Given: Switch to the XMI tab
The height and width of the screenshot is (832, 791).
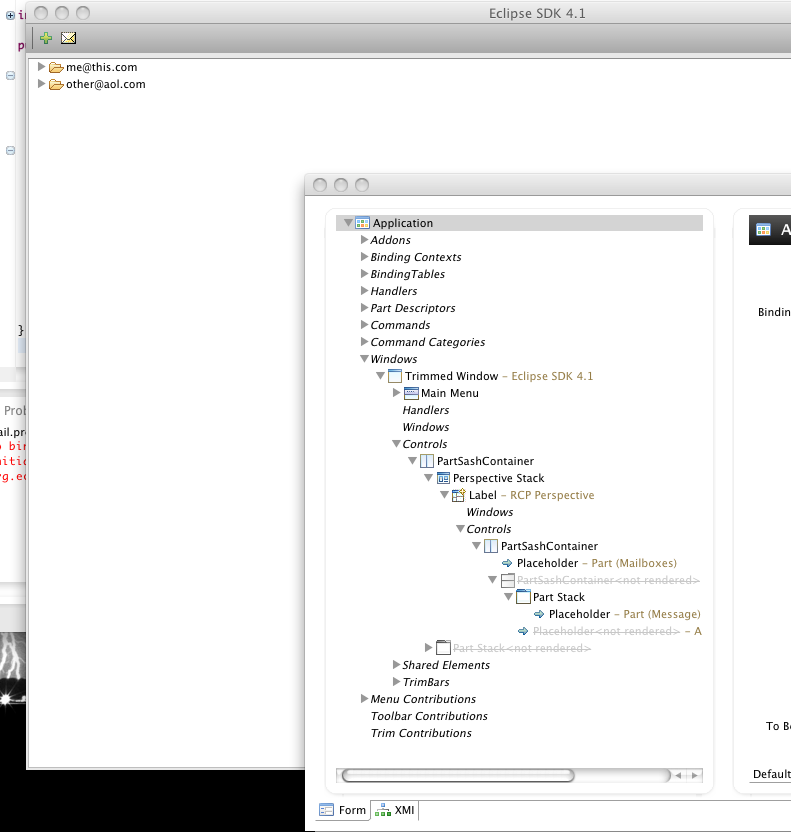Looking at the screenshot, I should pyautogui.click(x=394, y=810).
